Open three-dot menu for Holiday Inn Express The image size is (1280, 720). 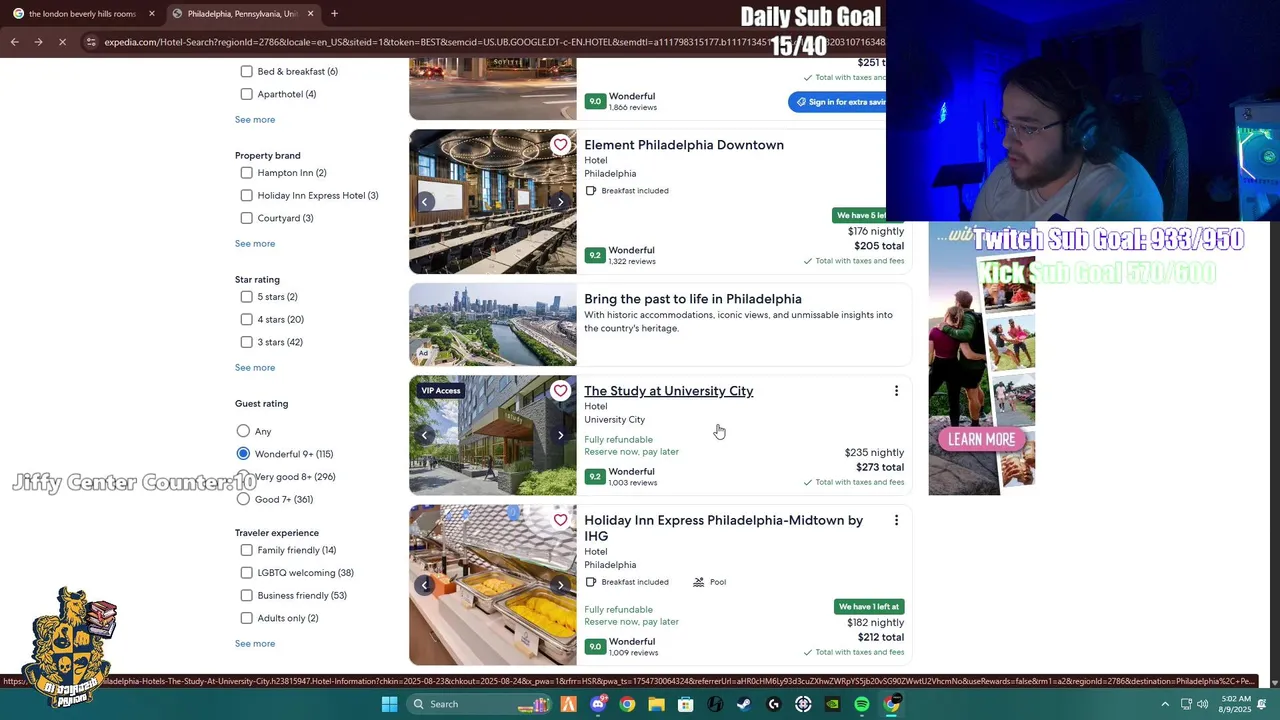[x=896, y=521]
